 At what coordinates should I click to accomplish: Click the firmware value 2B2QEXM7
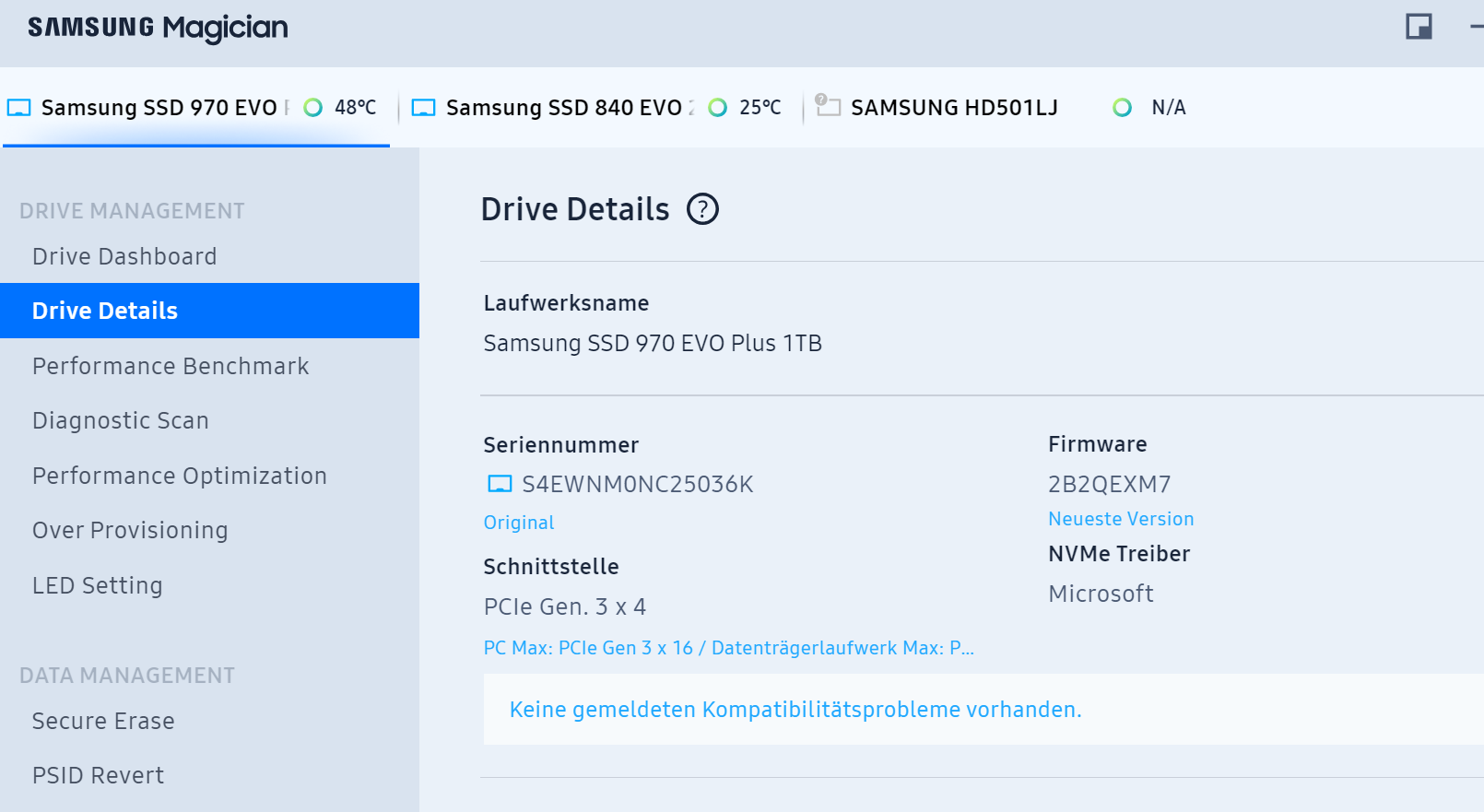coord(1110,484)
